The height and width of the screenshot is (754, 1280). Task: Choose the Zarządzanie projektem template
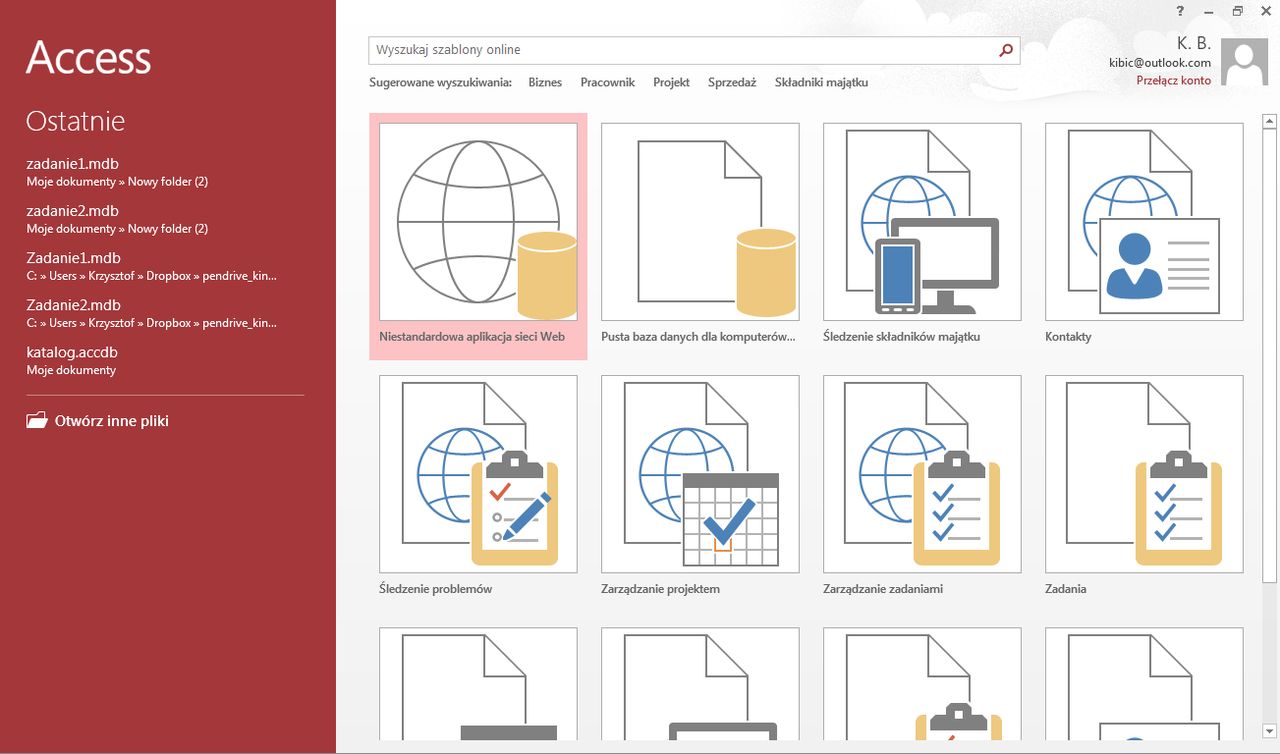pyautogui.click(x=700, y=485)
